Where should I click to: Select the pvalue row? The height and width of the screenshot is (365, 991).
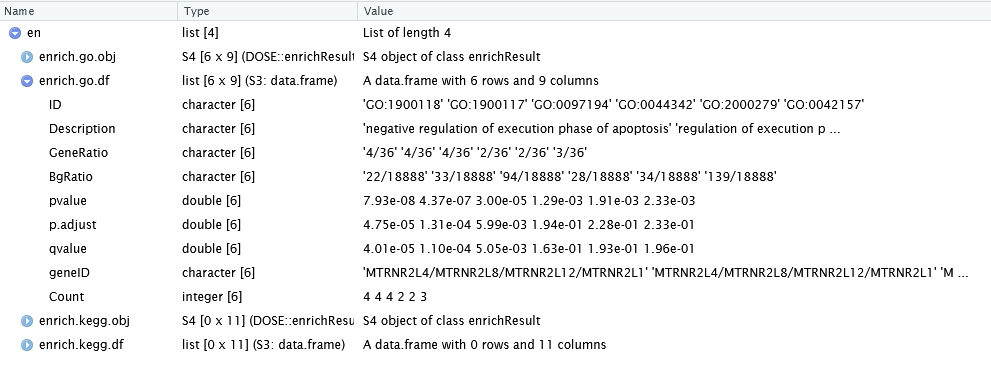(x=496, y=201)
